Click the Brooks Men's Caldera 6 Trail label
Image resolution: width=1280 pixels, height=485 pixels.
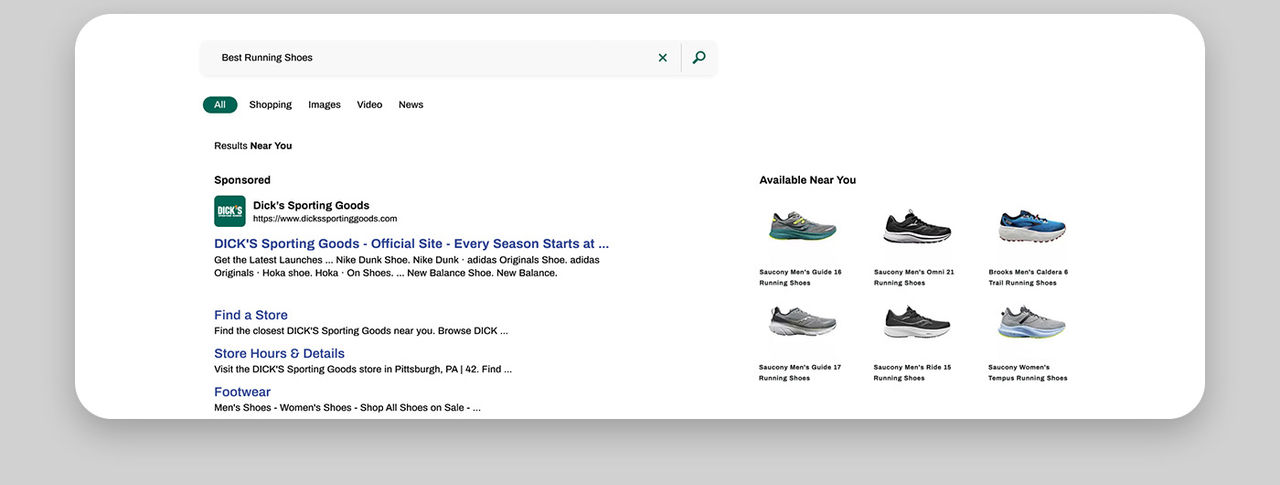tap(1028, 277)
